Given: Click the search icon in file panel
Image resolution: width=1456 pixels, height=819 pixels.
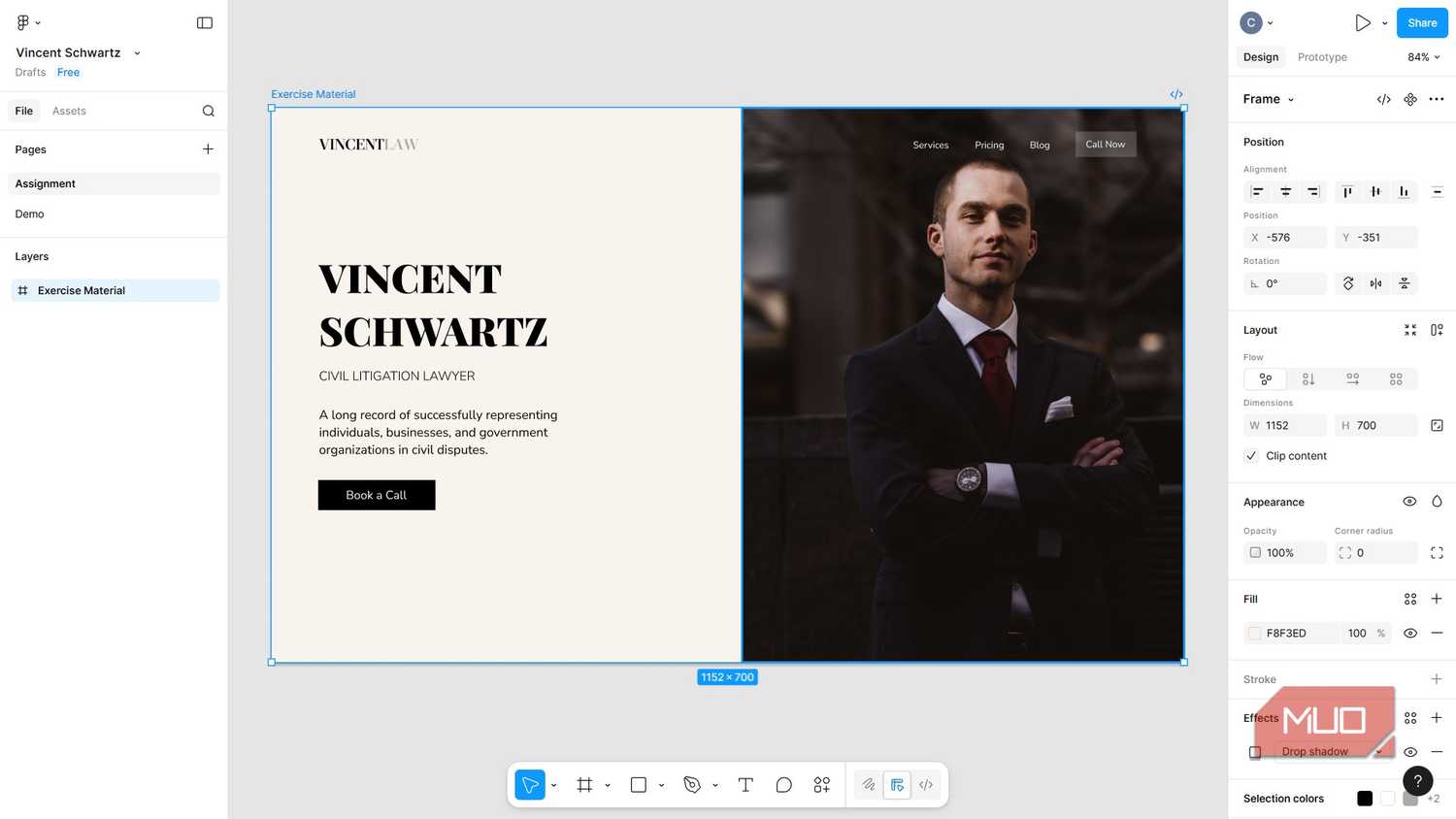Looking at the screenshot, I should click(208, 111).
